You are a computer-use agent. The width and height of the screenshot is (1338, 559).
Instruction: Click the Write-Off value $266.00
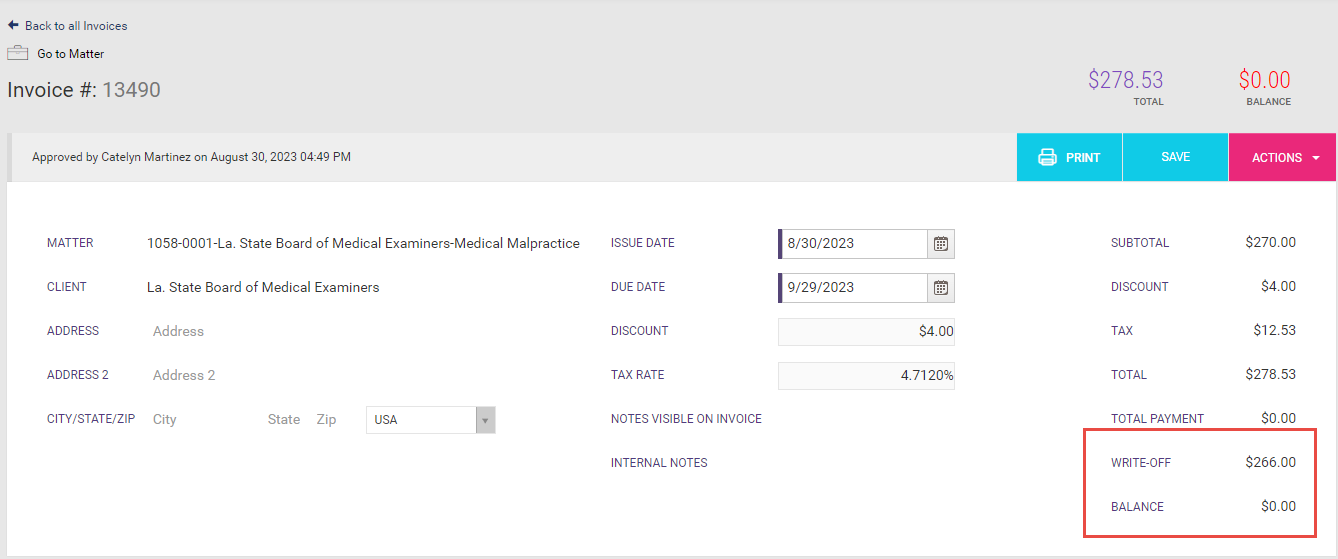point(1271,463)
